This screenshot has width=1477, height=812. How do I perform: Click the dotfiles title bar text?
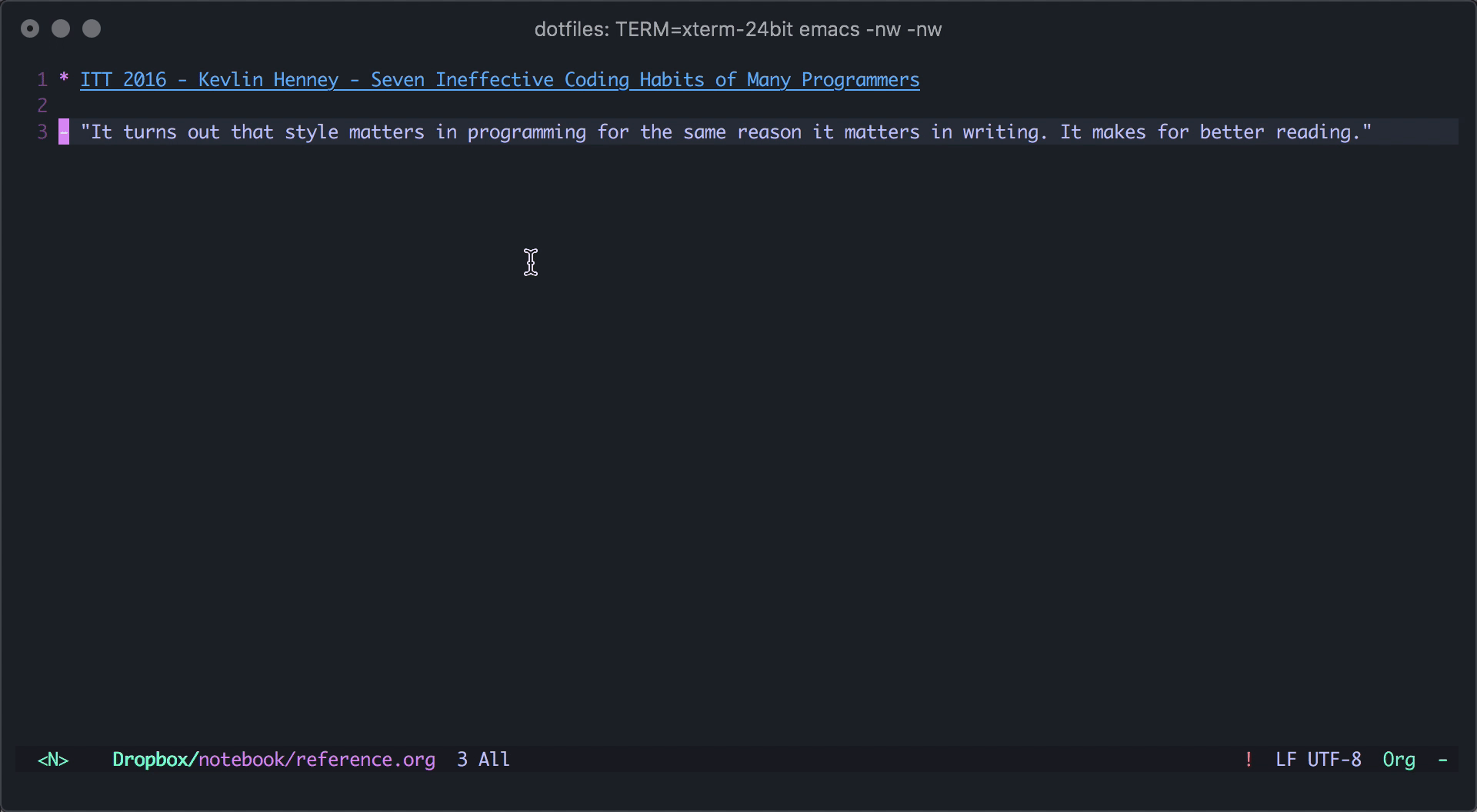[x=738, y=29]
